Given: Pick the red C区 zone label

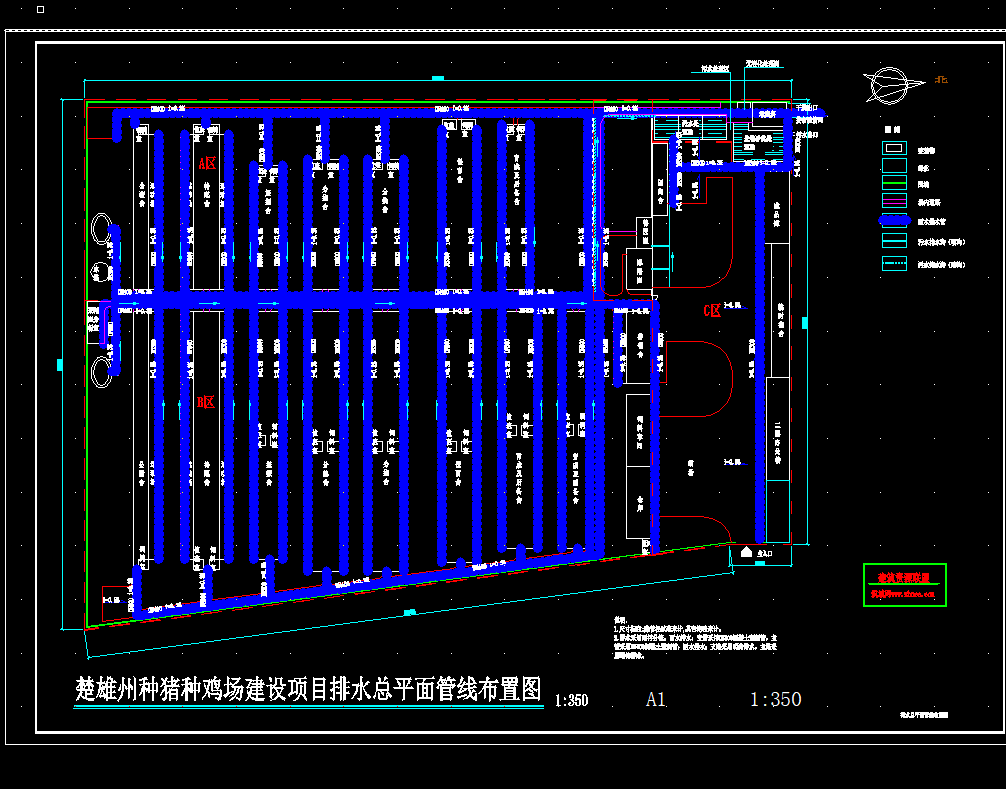Looking at the screenshot, I should (x=712, y=311).
